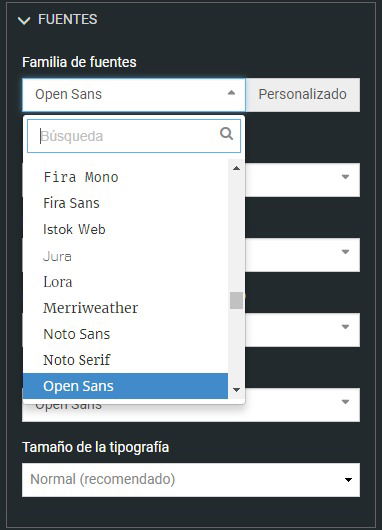
Task: Click the search magnifier icon
Action: point(226,134)
